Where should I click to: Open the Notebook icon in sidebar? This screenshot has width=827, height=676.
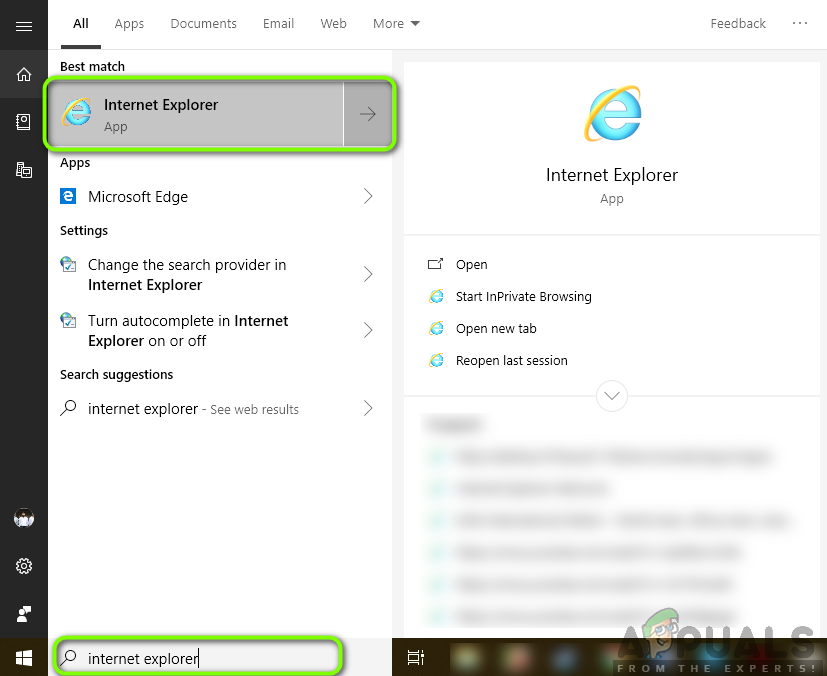(23, 122)
